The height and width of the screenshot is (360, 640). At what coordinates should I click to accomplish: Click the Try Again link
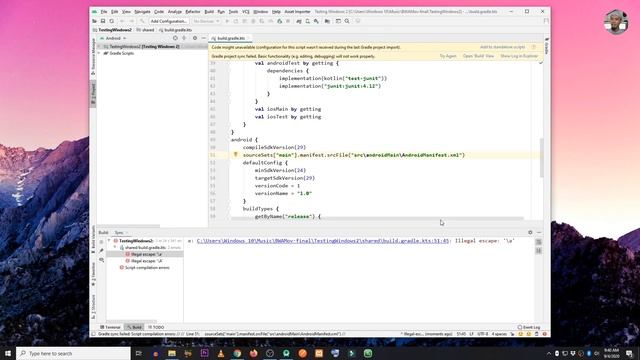pos(448,56)
